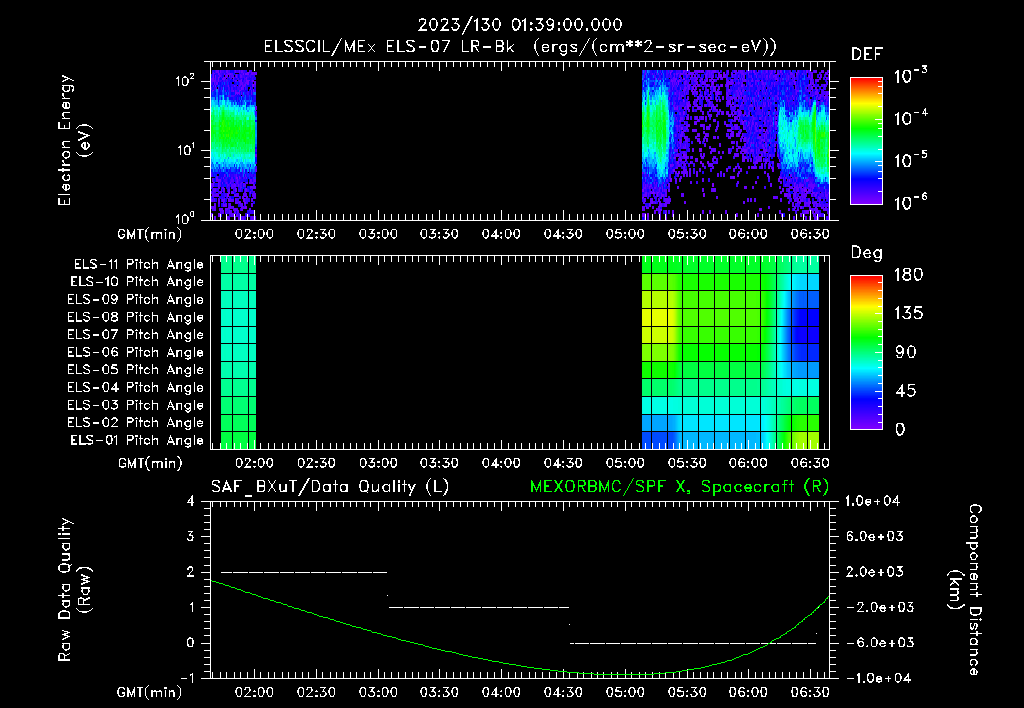Click the SAF_BXuT/Data Quality (L) label
Image resolution: width=1024 pixels, height=708 pixels.
pyautogui.click(x=330, y=487)
